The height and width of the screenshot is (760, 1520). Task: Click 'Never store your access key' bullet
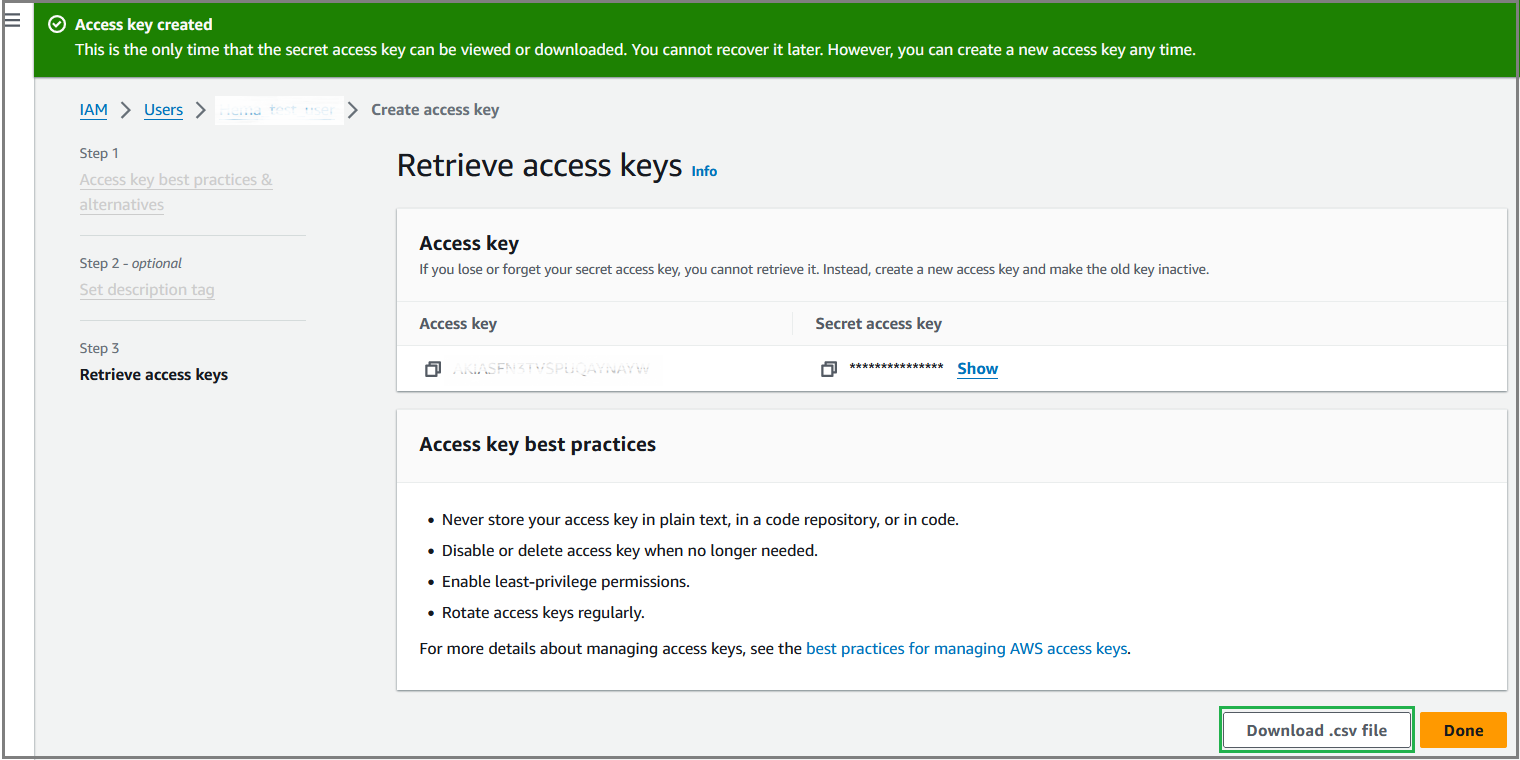coord(700,519)
